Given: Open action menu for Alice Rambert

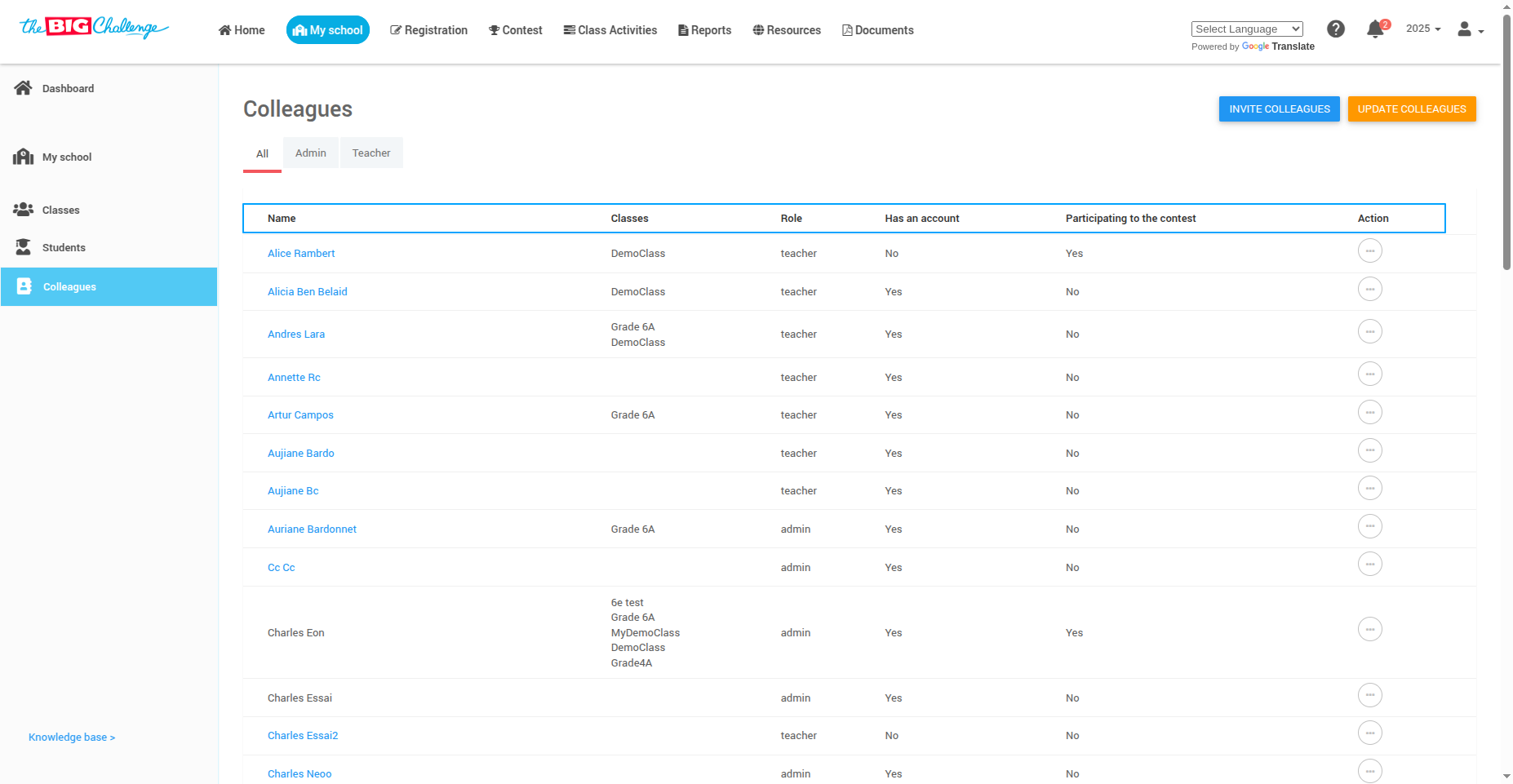Looking at the screenshot, I should click(1369, 250).
